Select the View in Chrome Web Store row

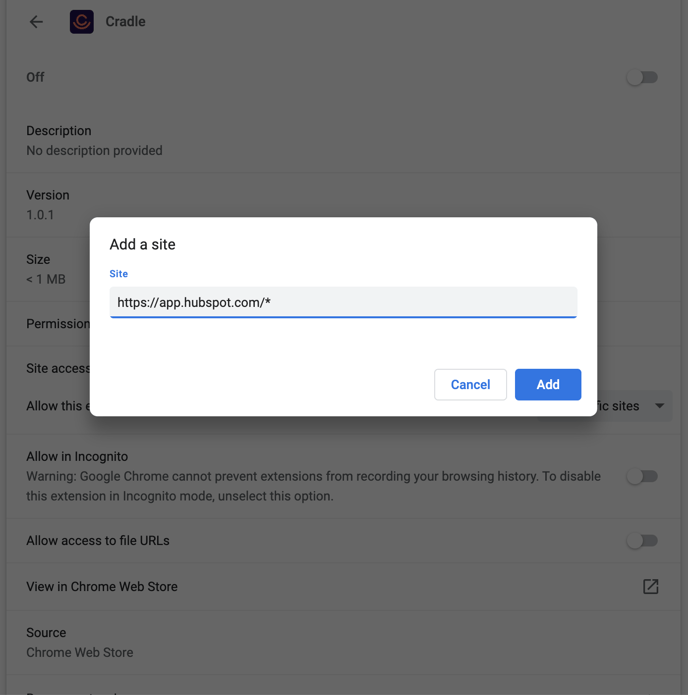102,587
